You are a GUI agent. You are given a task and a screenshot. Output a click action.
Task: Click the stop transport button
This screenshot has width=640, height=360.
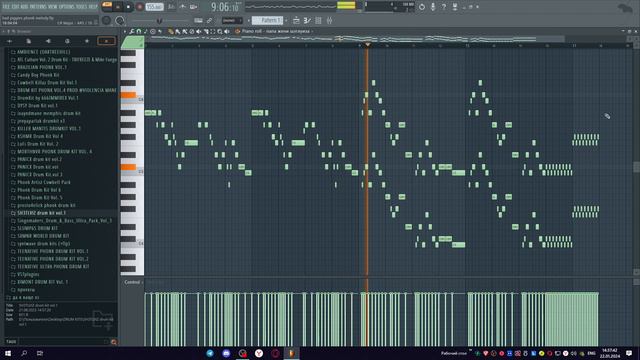[x=128, y=7]
